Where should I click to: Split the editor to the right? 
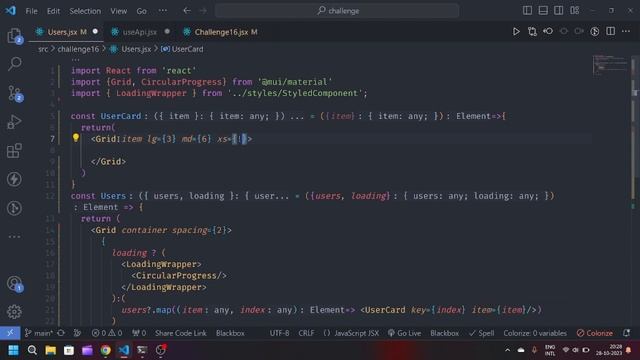click(x=611, y=31)
